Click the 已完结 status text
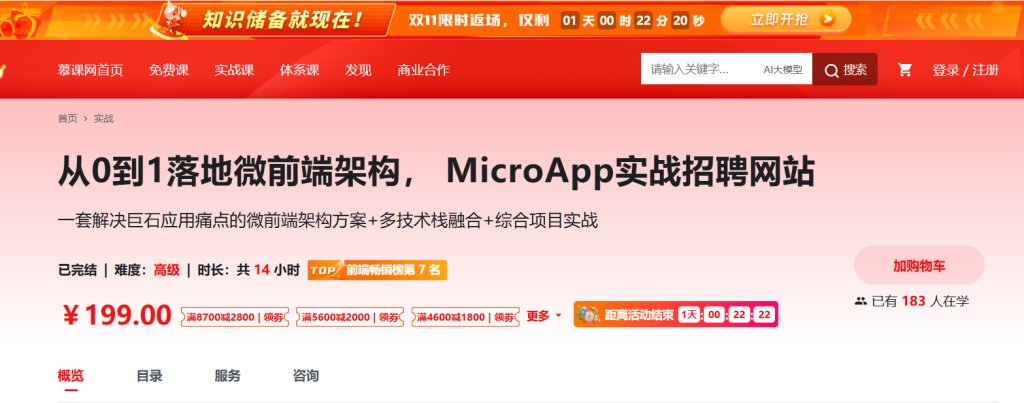This screenshot has height=403, width=1024. [78, 270]
